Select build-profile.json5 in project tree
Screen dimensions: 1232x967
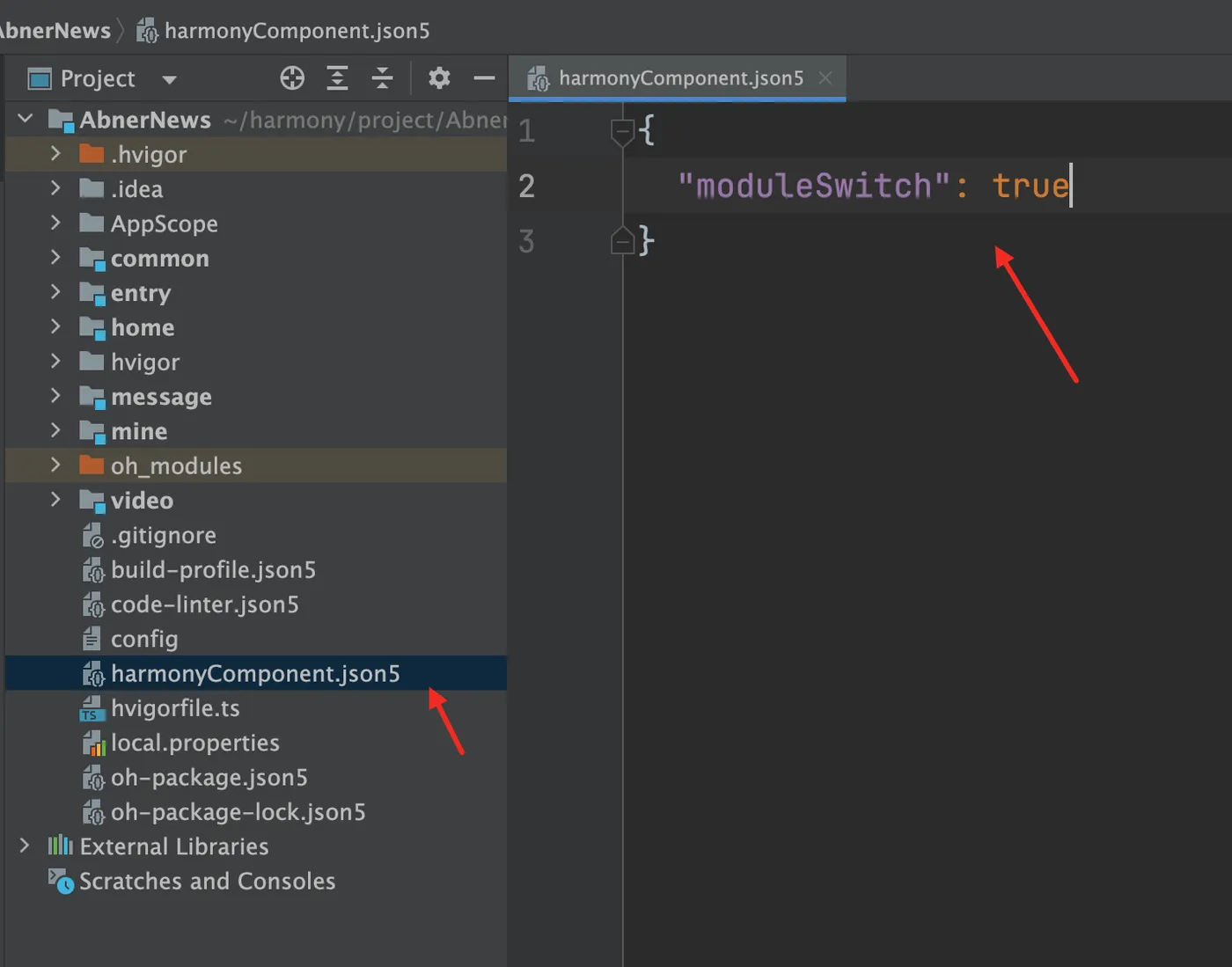[213, 570]
